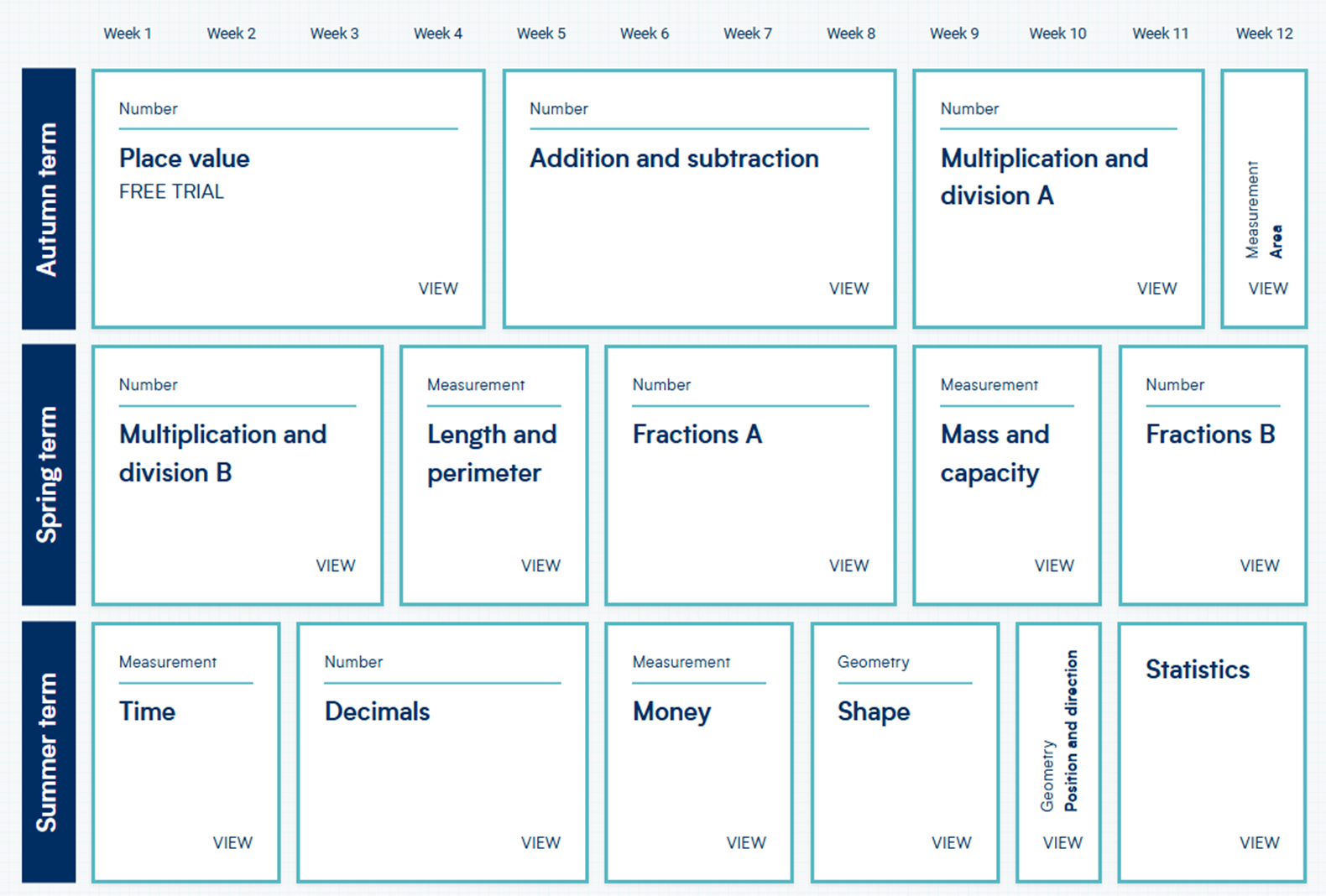The width and height of the screenshot is (1326, 896).
Task: Click VIEW on Multiplication and division A
Action: [x=1156, y=289]
